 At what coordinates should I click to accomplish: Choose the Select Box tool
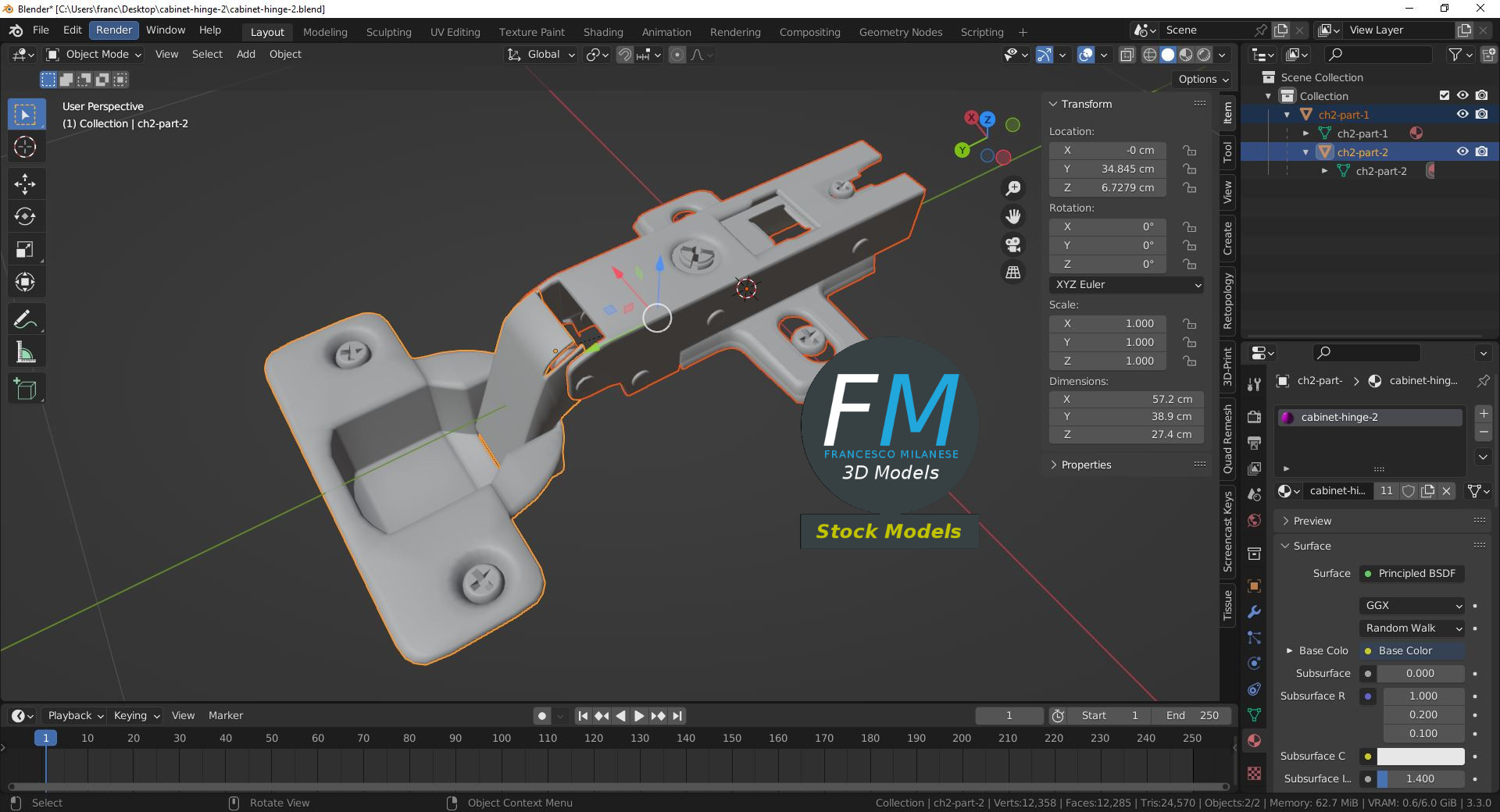tap(25, 115)
